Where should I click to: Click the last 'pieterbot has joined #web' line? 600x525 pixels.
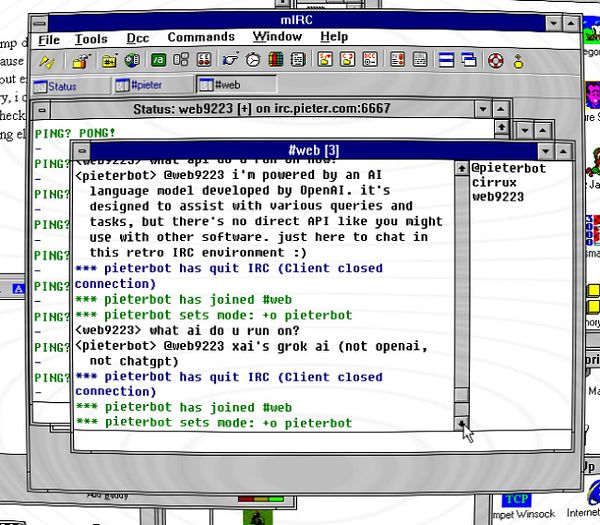click(x=183, y=407)
